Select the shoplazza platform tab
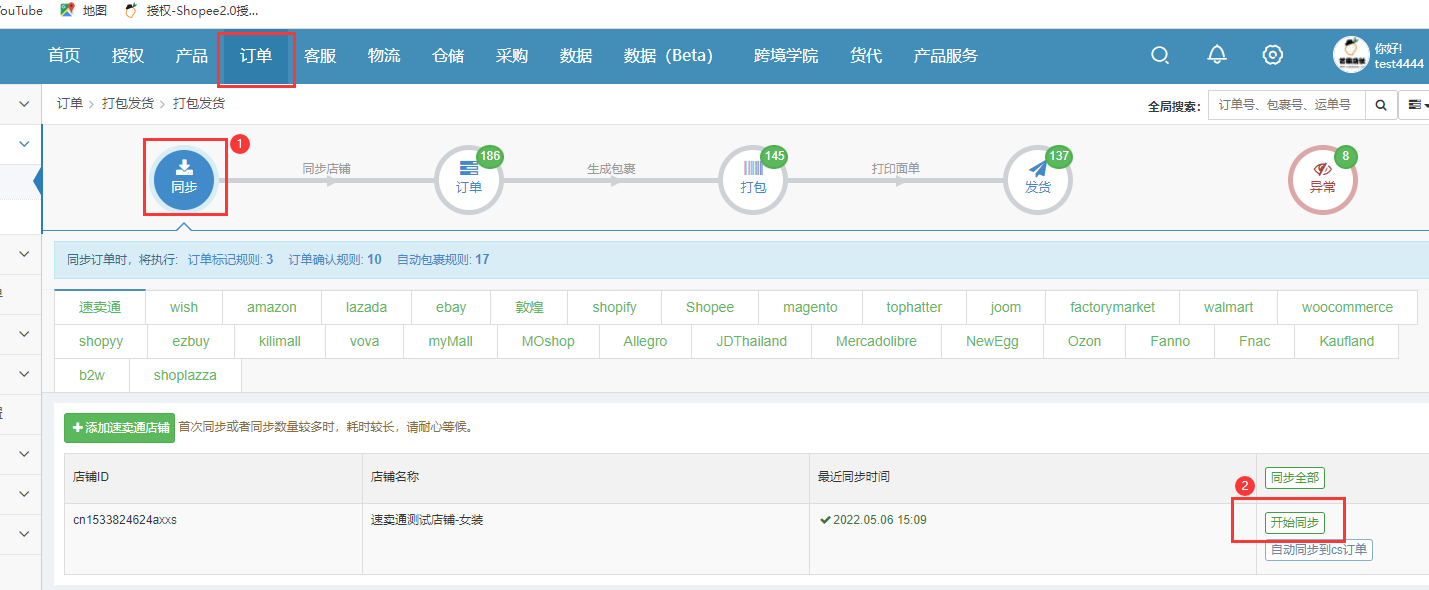The height and width of the screenshot is (590, 1429). [185, 375]
